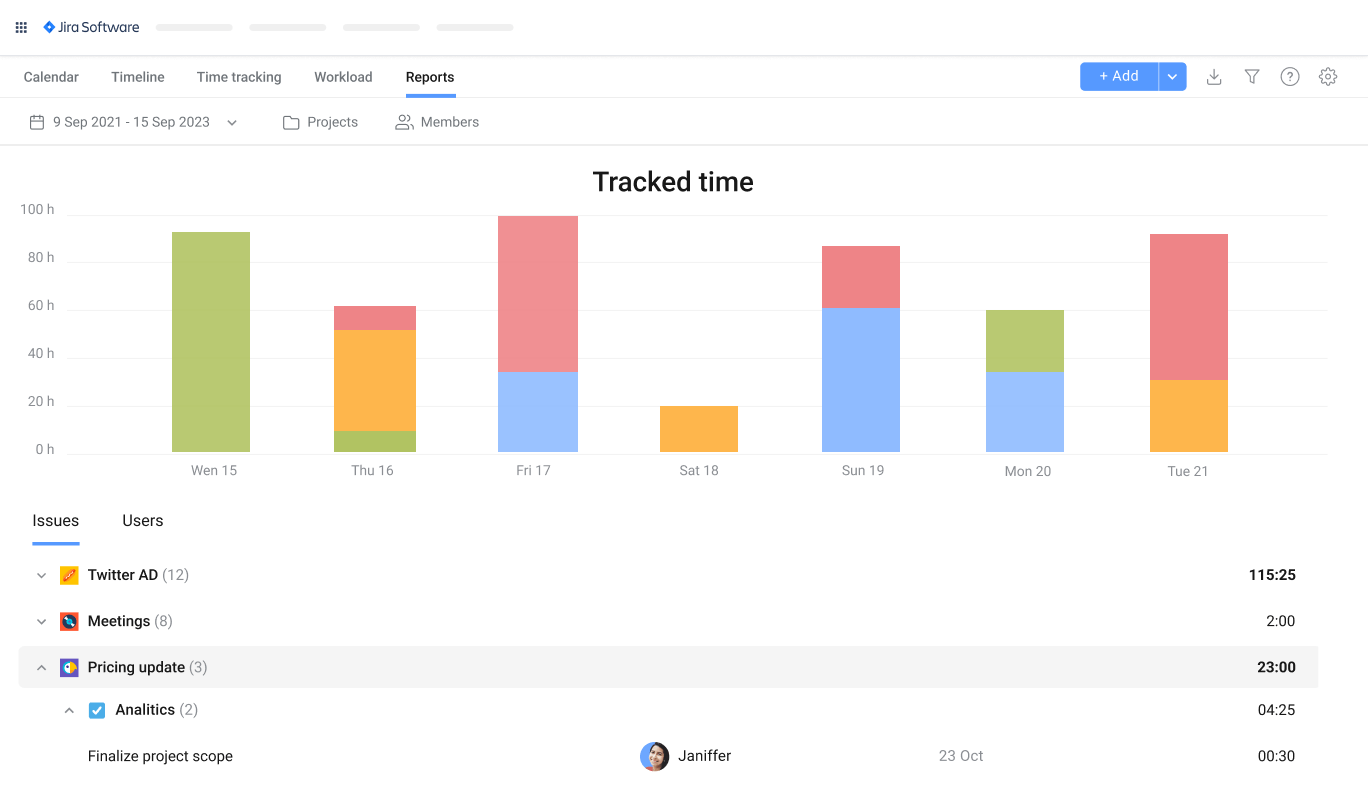Switch to the Timeline tab
The width and height of the screenshot is (1368, 799).
pyautogui.click(x=137, y=77)
